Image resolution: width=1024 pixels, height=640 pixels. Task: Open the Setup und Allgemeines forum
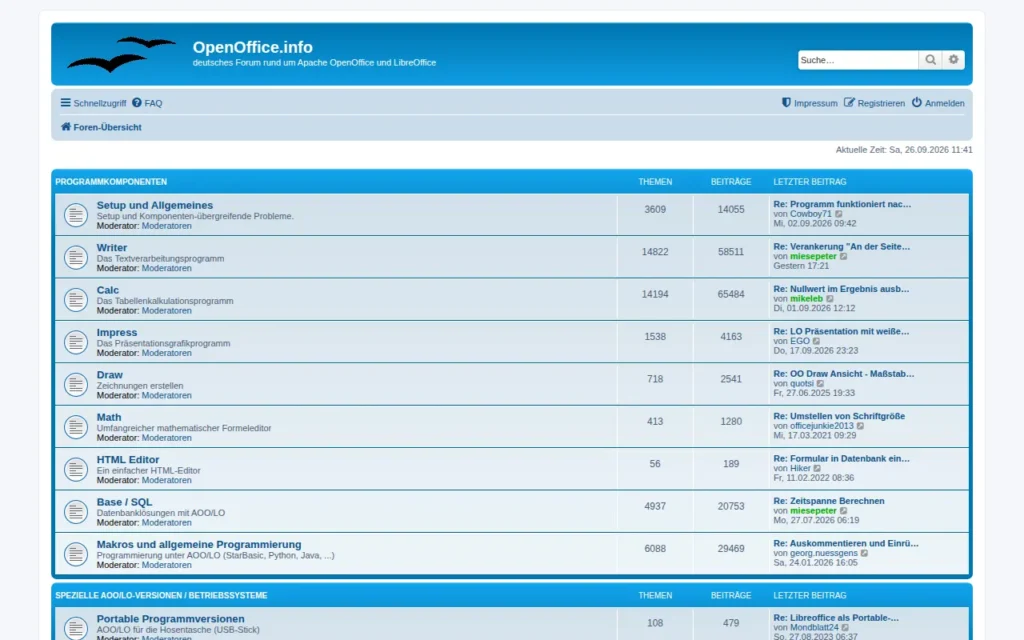pyautogui.click(x=155, y=205)
